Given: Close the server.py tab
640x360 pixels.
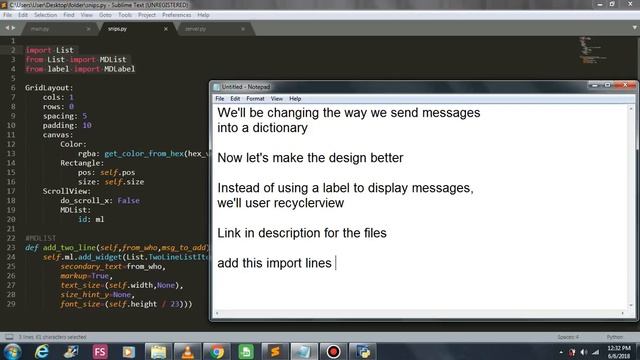Looking at the screenshot, I should point(243,29).
